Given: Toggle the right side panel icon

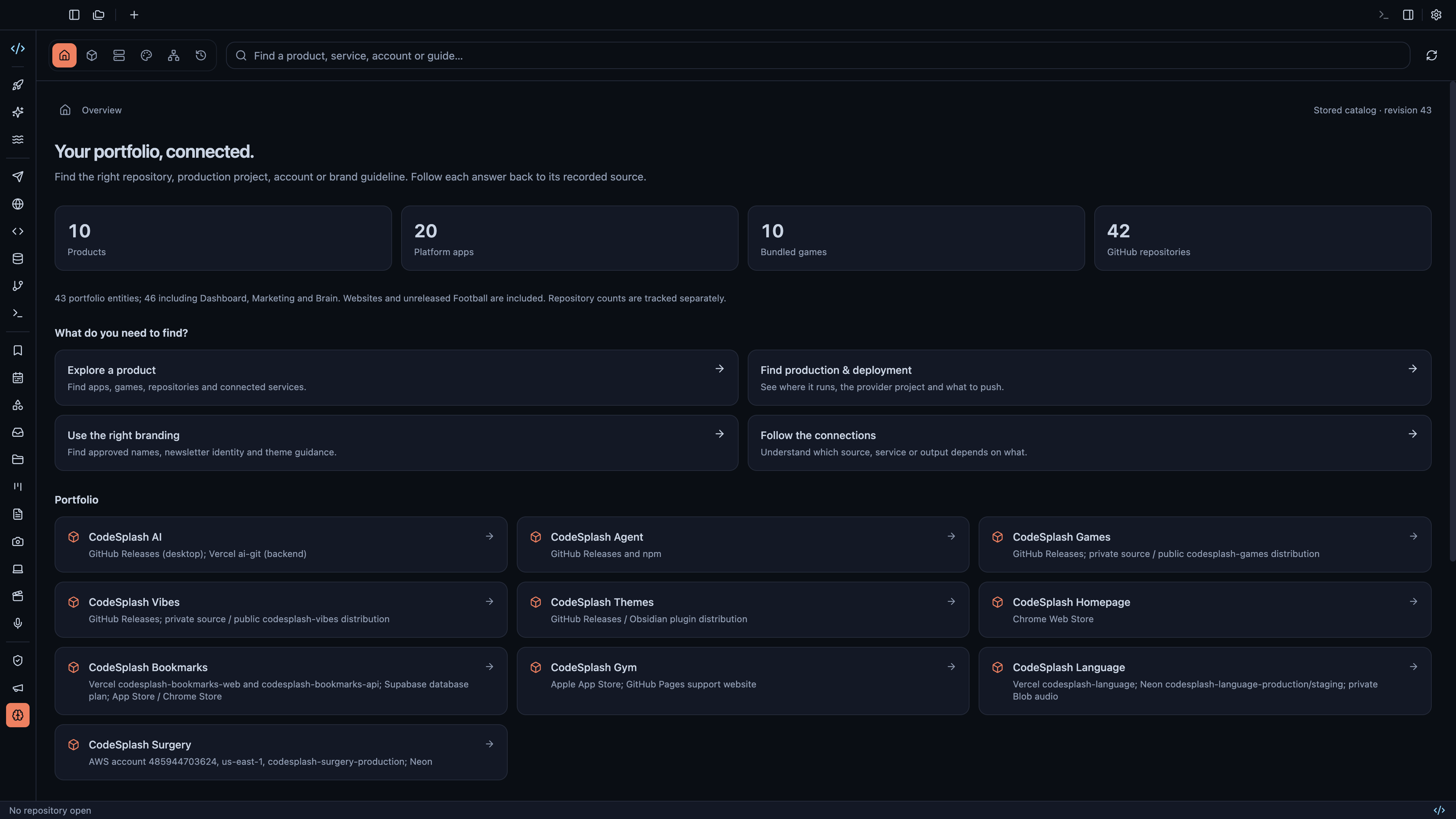Looking at the screenshot, I should 1408,15.
